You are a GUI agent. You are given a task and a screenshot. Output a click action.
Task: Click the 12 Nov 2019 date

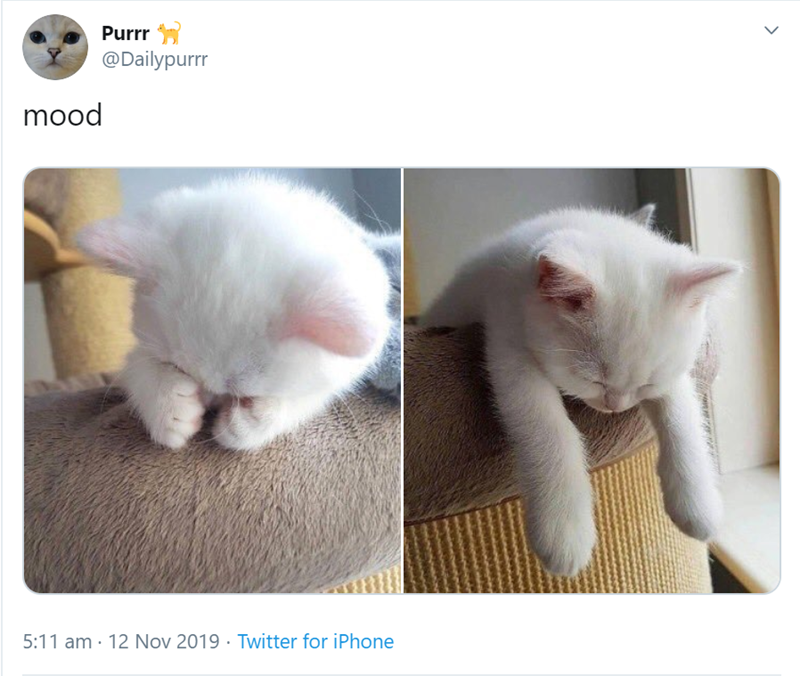point(163,641)
